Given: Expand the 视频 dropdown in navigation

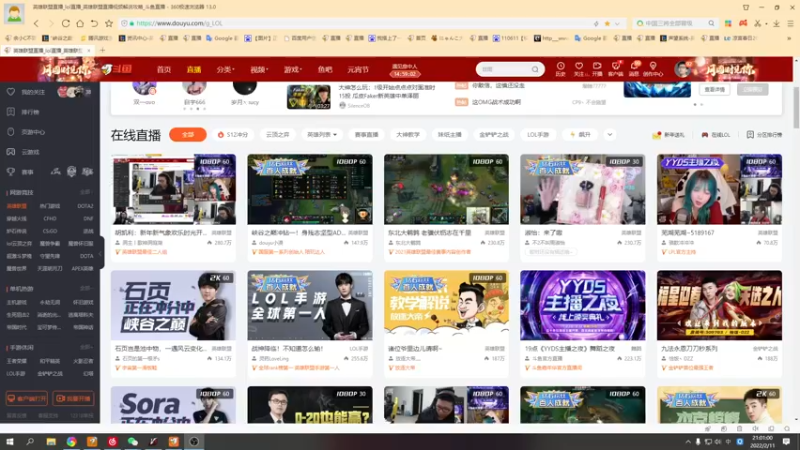Looking at the screenshot, I should (x=259, y=69).
